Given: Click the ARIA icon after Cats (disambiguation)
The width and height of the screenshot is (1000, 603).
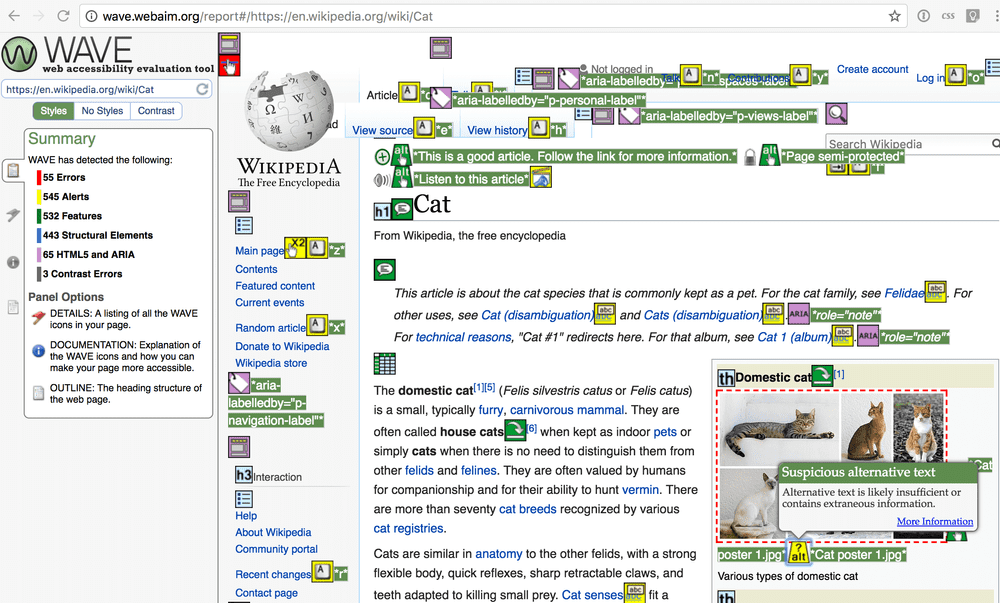Looking at the screenshot, I should (x=798, y=314).
